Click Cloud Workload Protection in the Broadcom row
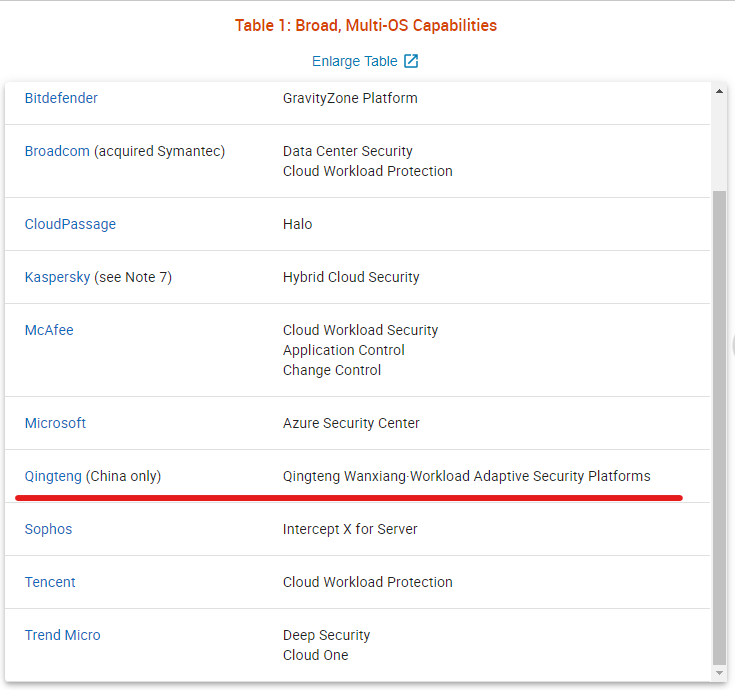735x690 pixels. tap(368, 171)
